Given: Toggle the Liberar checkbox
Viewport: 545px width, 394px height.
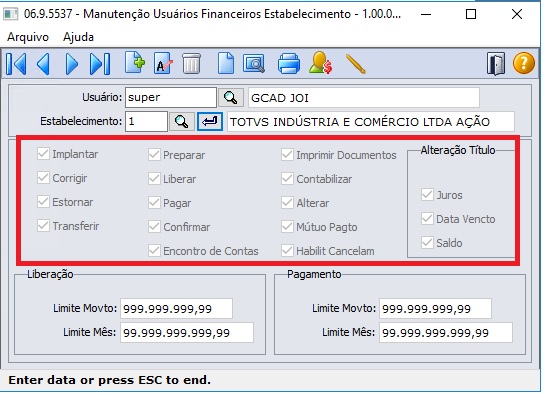Looking at the screenshot, I should [x=154, y=179].
